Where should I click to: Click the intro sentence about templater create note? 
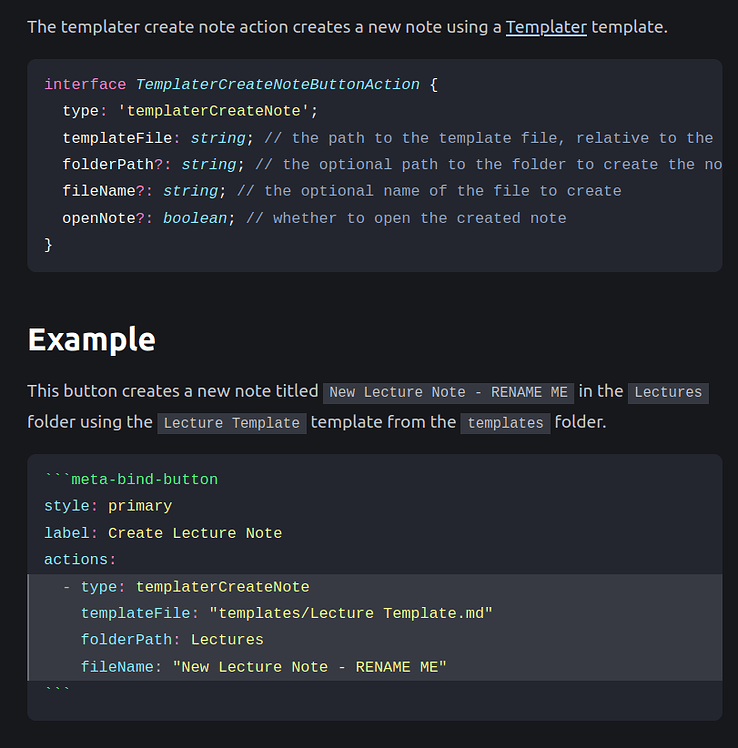pos(347,27)
